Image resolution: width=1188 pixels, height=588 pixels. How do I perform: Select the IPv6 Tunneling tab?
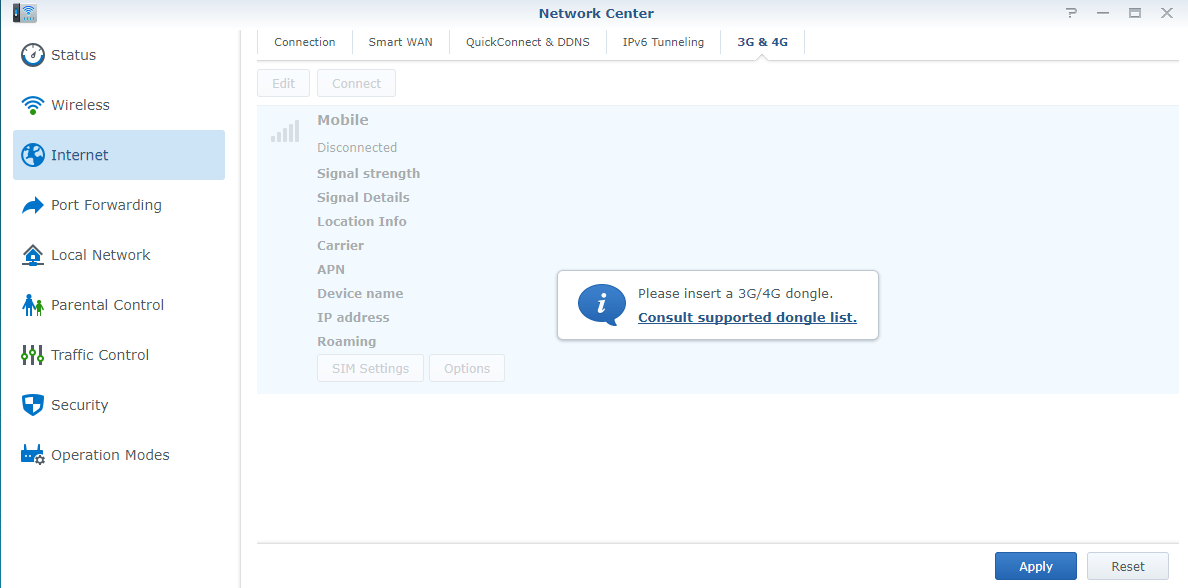[x=663, y=42]
